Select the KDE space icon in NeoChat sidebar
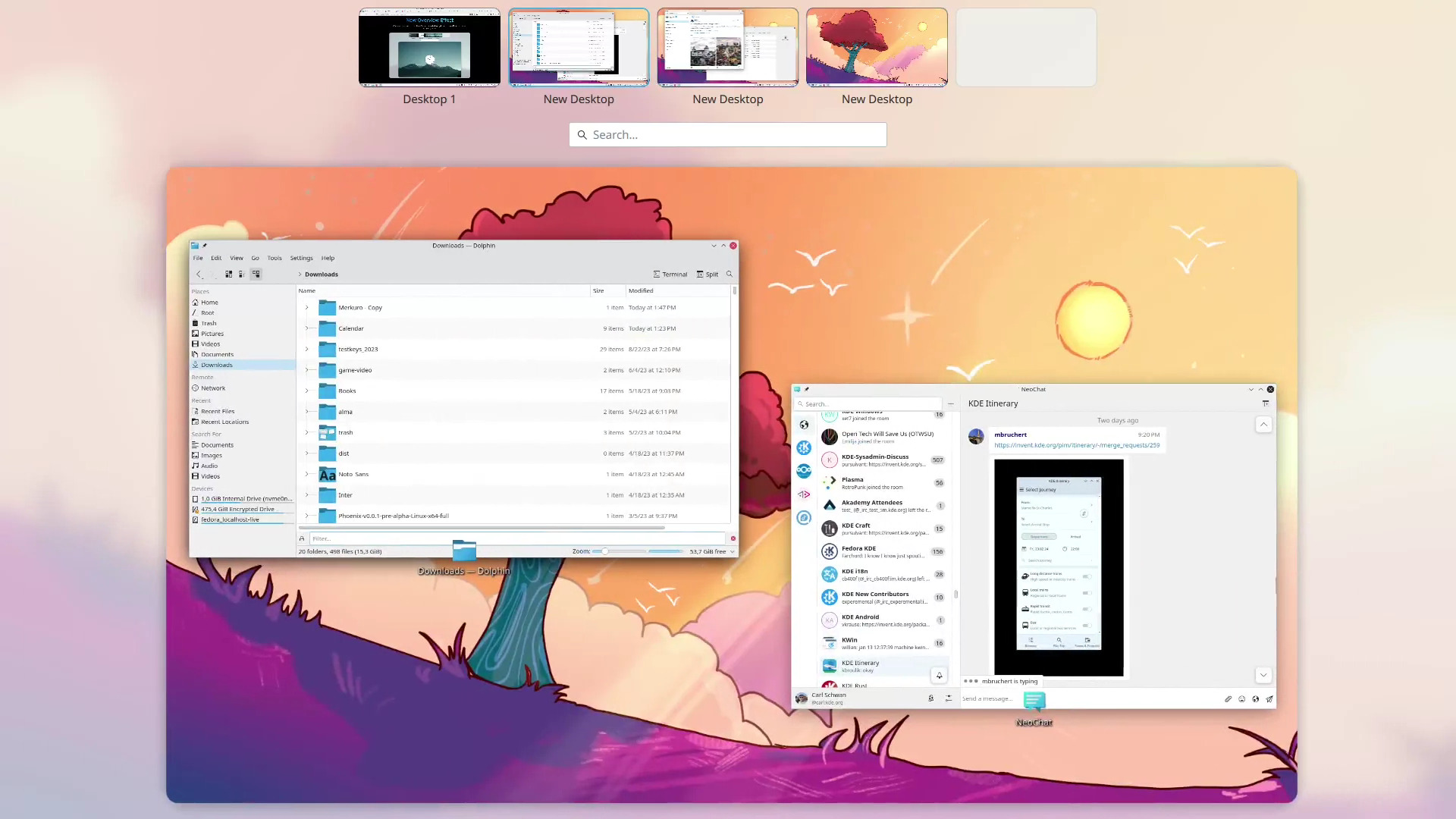The image size is (1456, 819). tap(804, 448)
